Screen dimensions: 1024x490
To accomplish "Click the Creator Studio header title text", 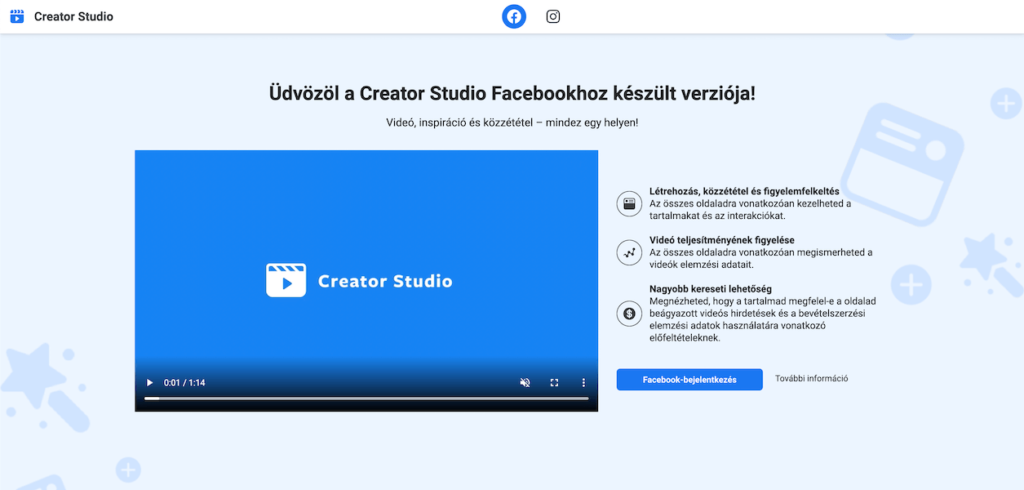I will point(74,17).
